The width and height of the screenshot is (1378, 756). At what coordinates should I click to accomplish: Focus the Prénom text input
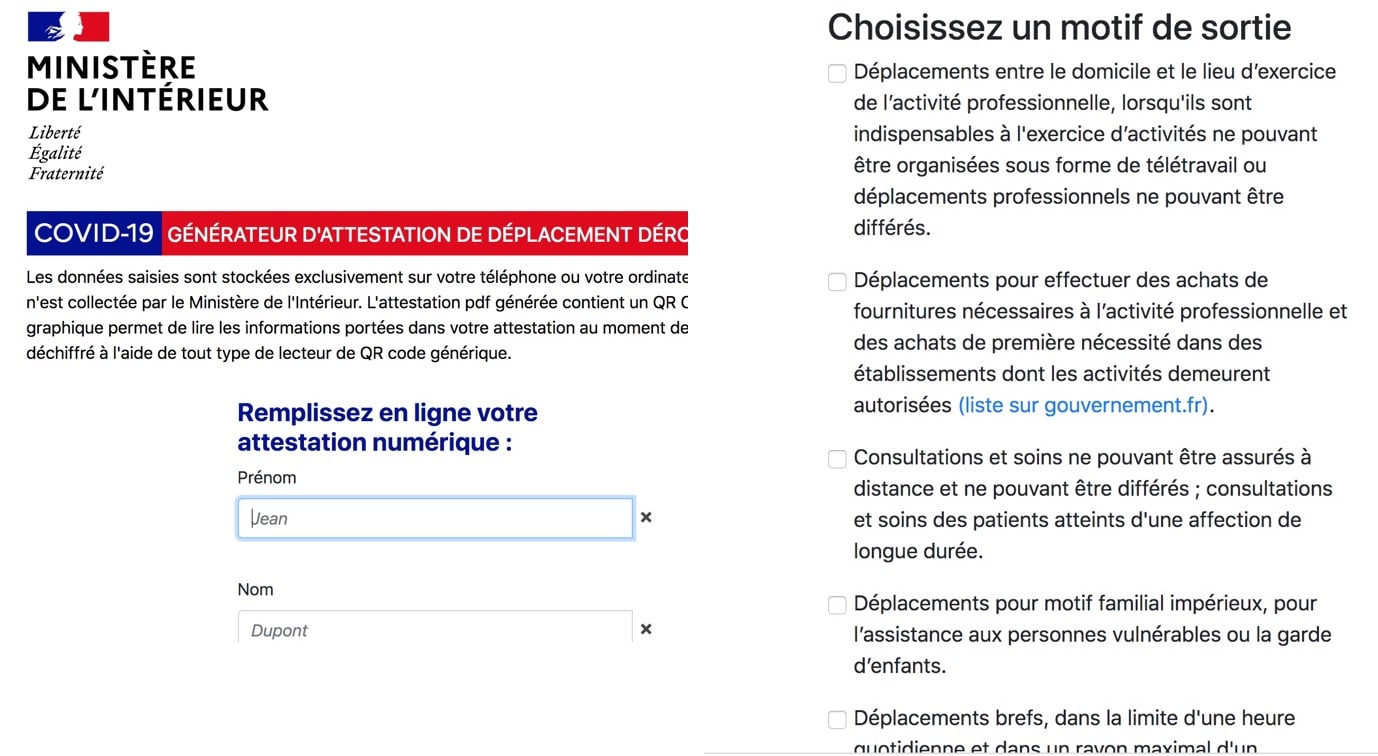435,518
